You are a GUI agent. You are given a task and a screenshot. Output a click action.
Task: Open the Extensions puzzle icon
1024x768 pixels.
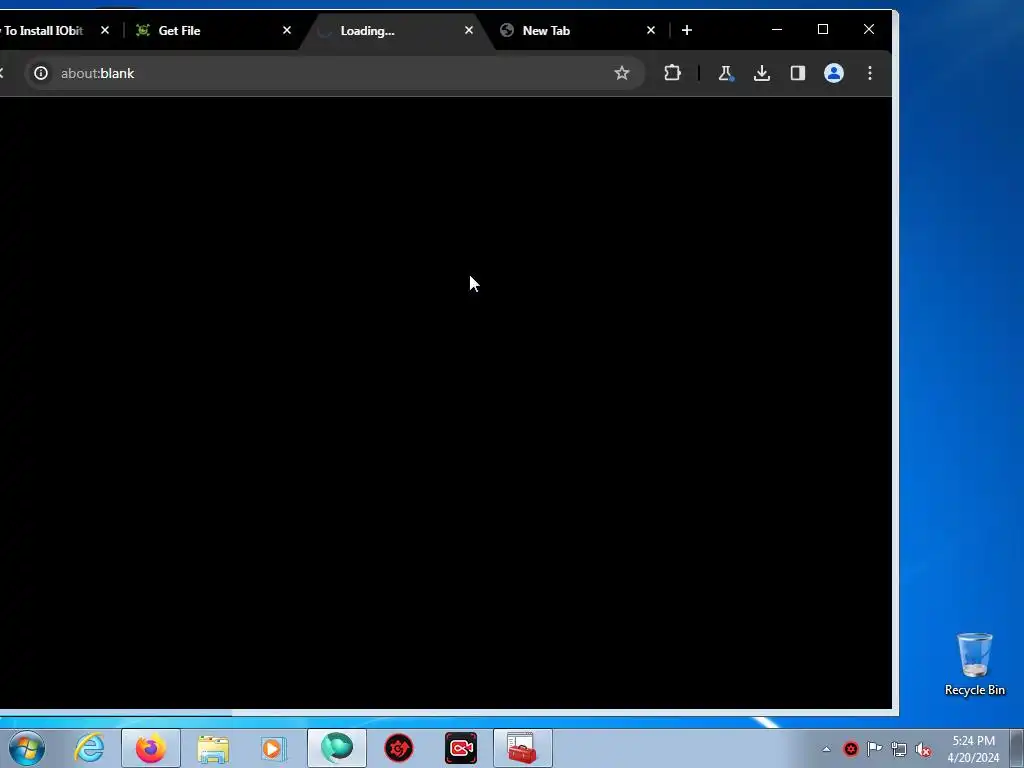(x=672, y=73)
